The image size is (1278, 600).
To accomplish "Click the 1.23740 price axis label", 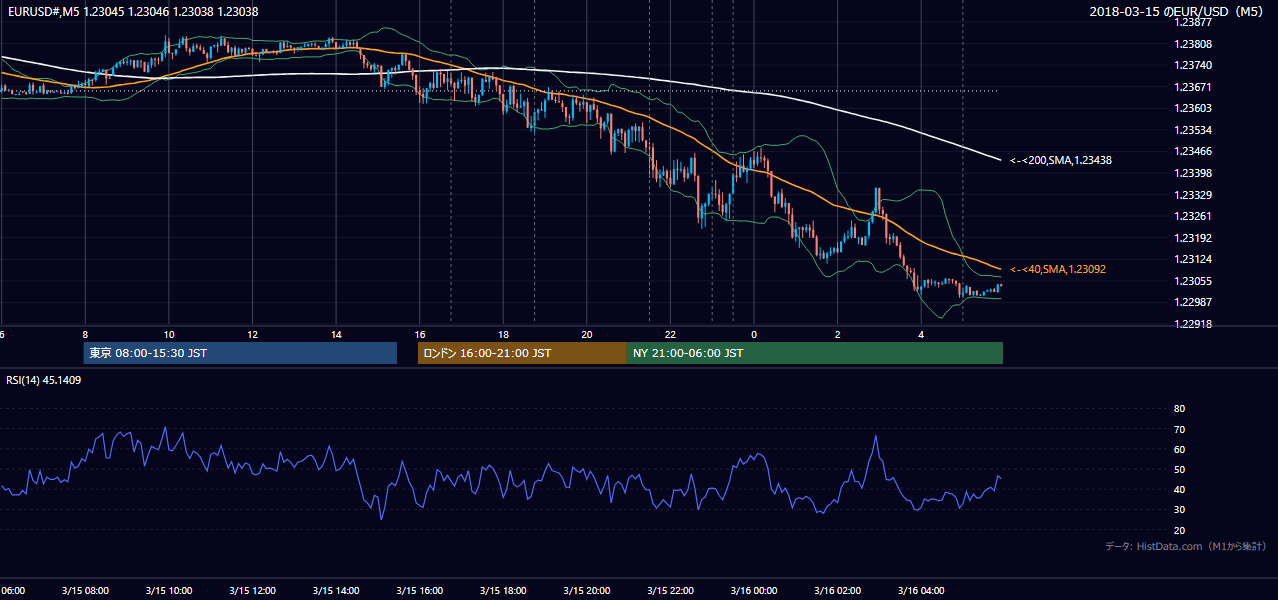I will click(1193, 65).
